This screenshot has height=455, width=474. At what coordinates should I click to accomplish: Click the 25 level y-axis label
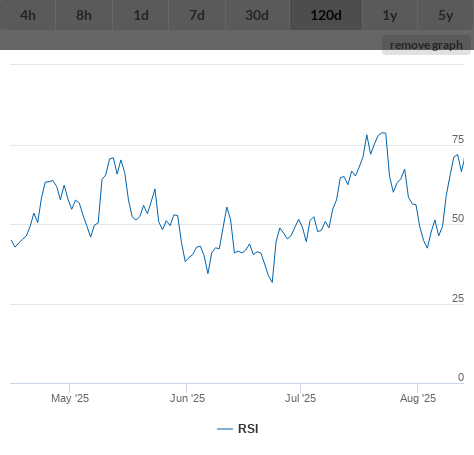tap(458, 298)
